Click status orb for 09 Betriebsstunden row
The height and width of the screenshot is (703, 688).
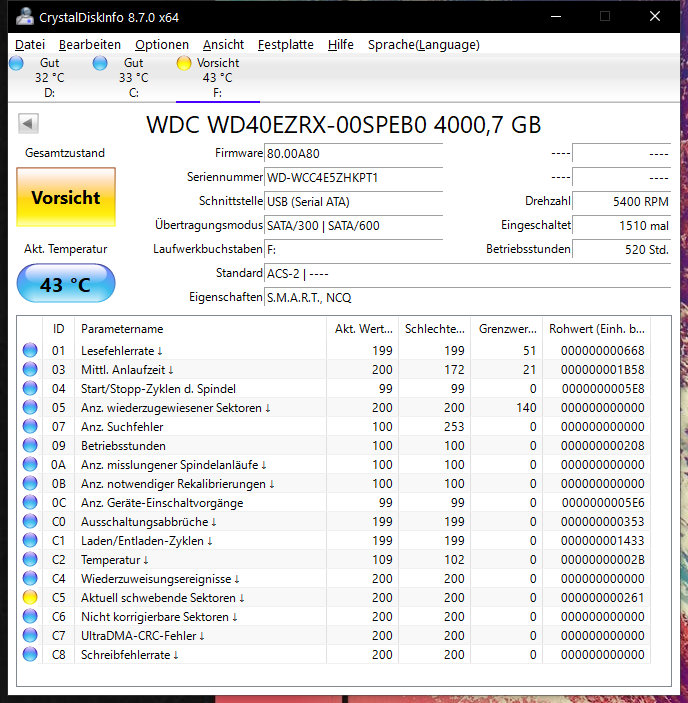30,445
